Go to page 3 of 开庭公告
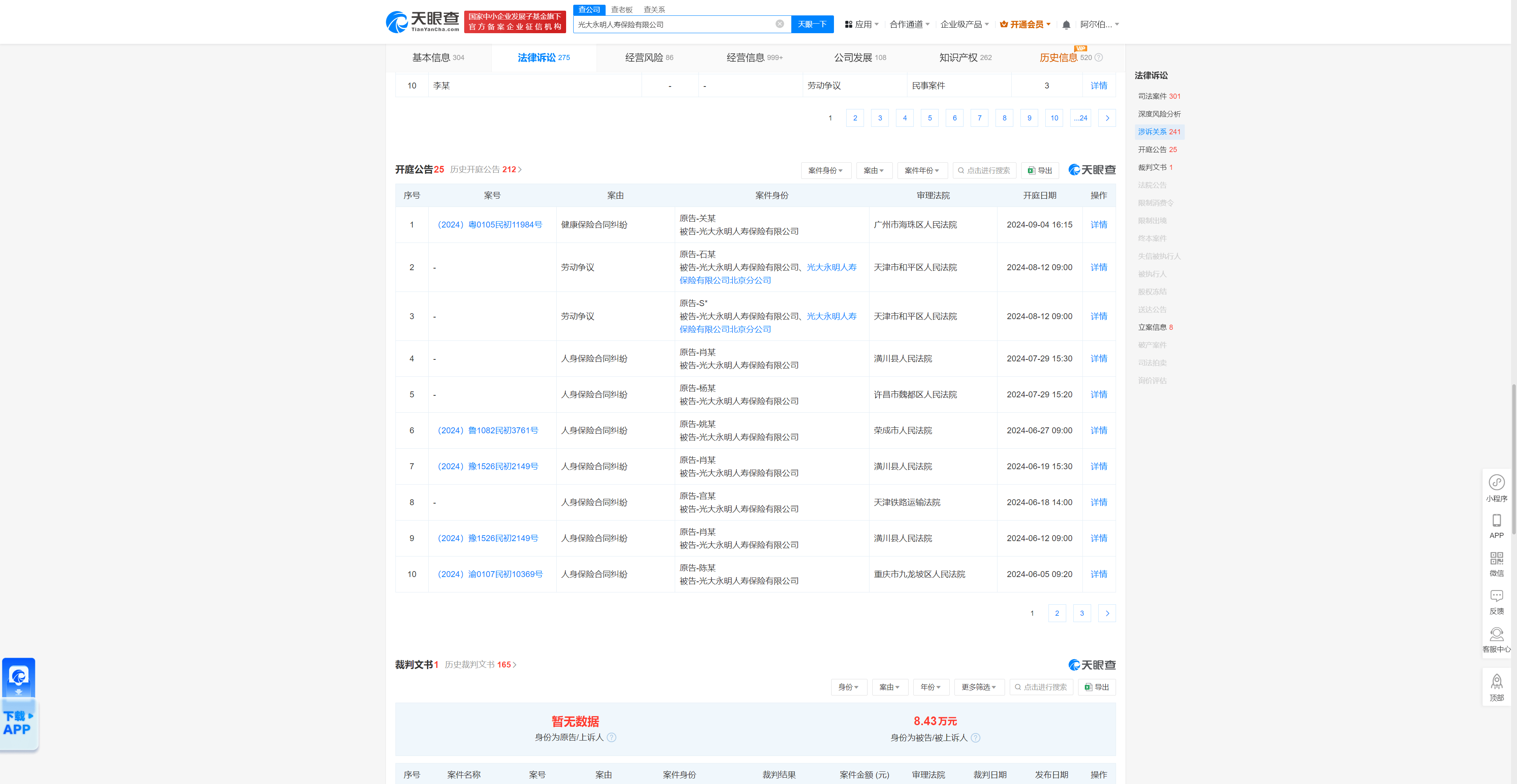Viewport: 1517px width, 784px height. point(1081,613)
